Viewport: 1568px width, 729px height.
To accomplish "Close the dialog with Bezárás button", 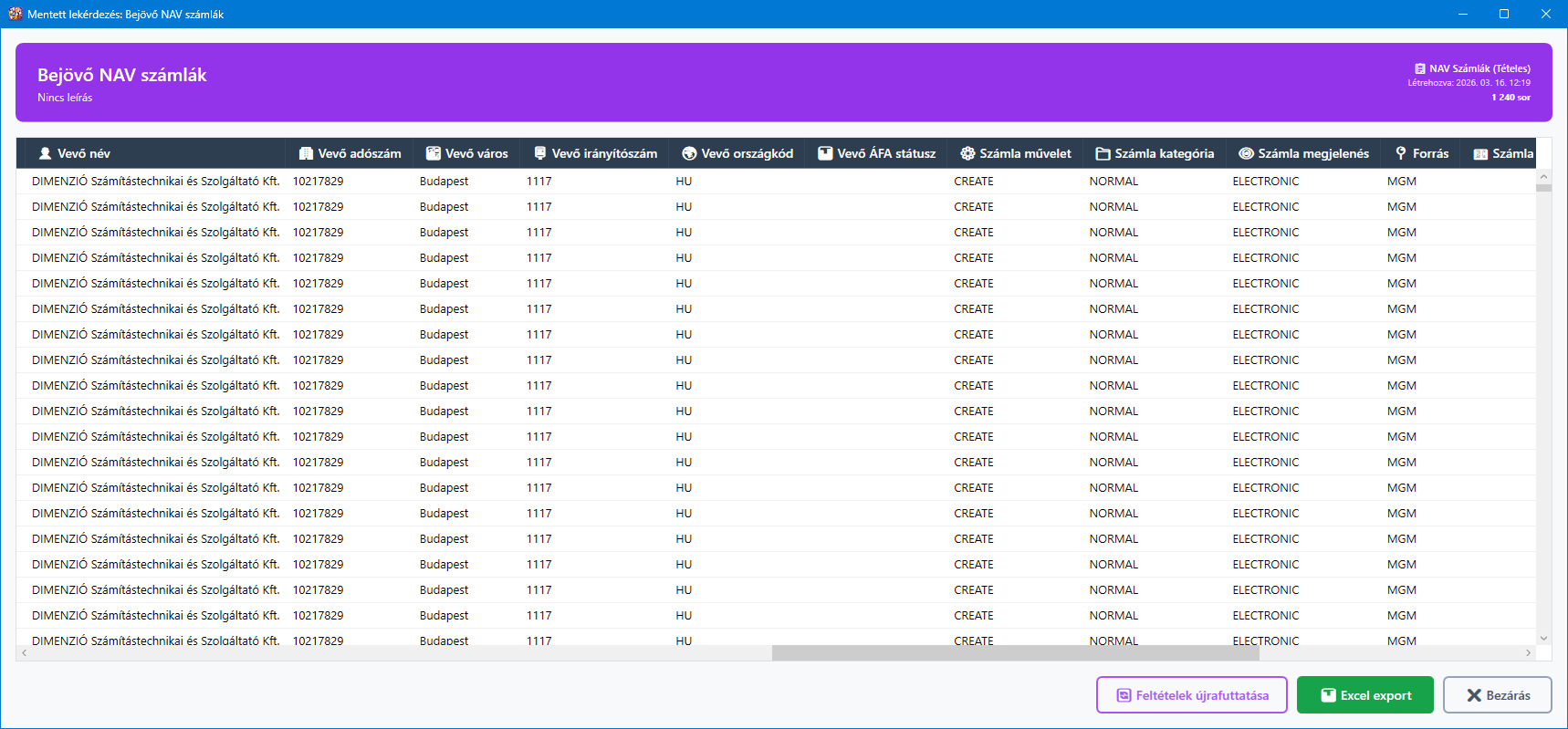I will [1497, 695].
